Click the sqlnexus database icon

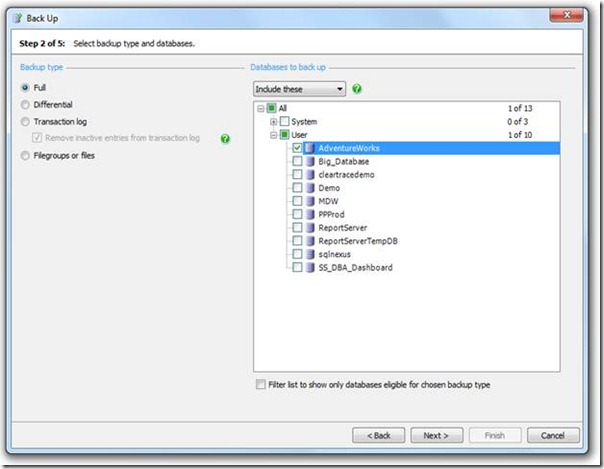tap(310, 254)
